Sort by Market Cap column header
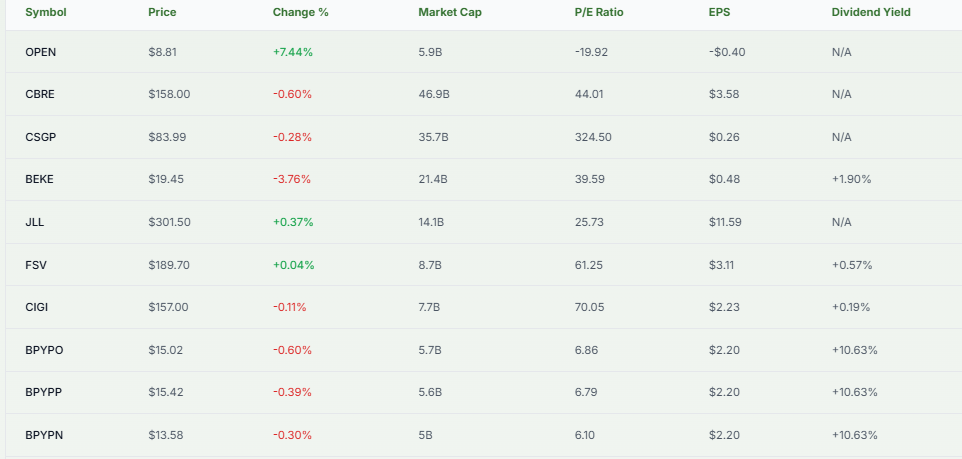 point(448,12)
